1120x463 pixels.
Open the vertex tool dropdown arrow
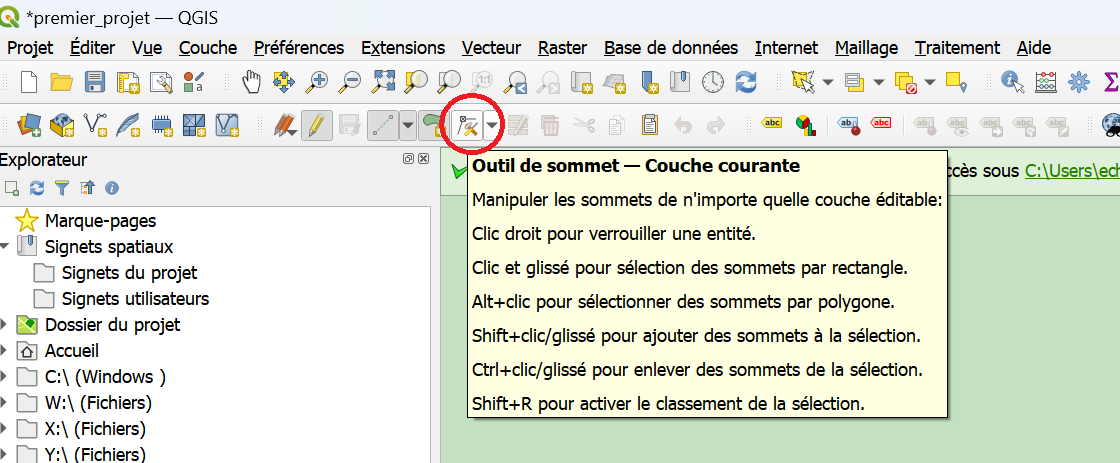click(x=492, y=126)
